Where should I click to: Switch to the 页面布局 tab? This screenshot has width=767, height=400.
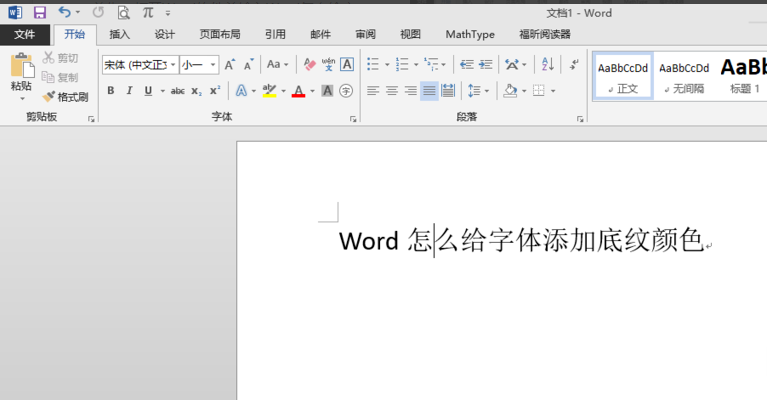pyautogui.click(x=220, y=34)
